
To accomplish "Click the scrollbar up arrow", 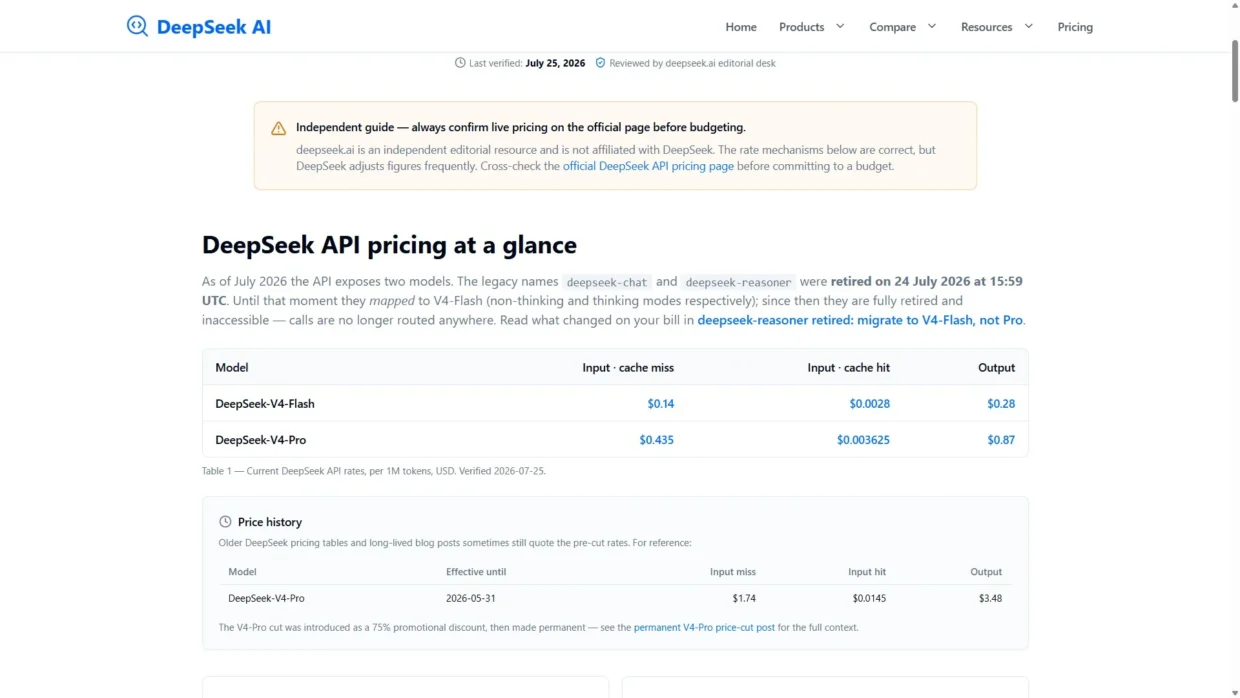I will (x=1234, y=6).
